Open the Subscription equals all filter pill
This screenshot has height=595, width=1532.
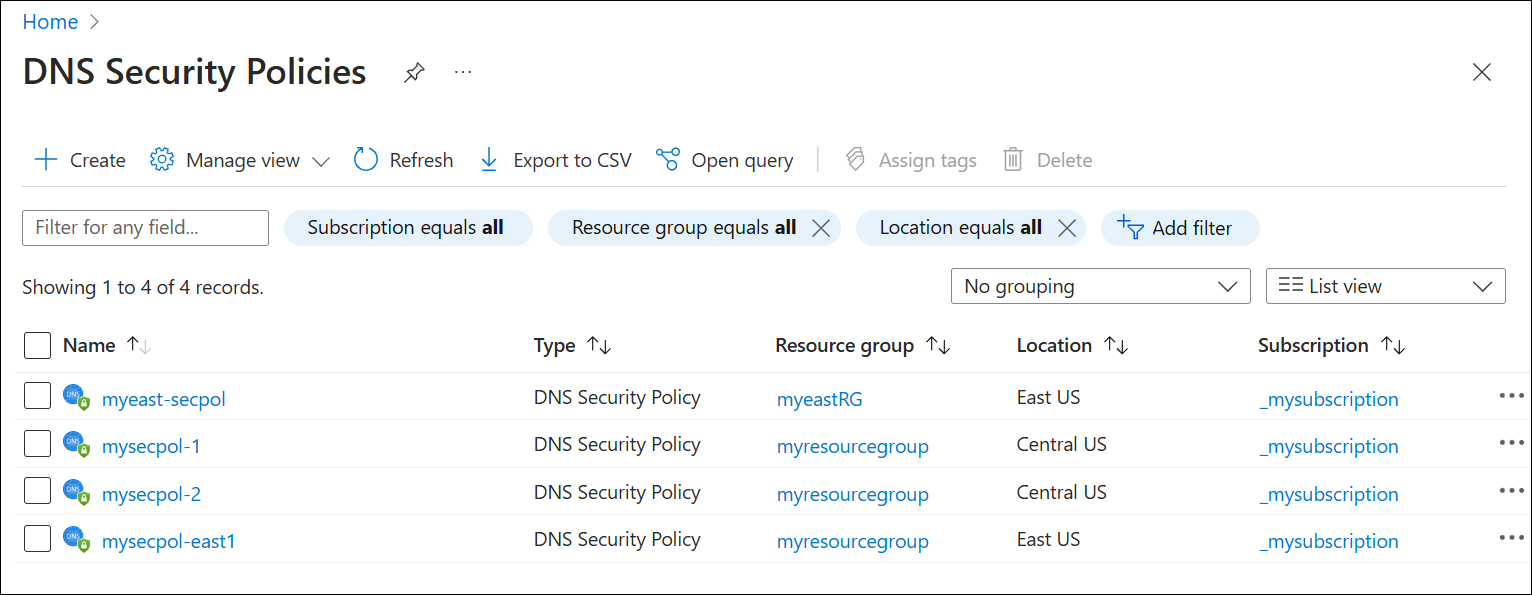tap(407, 227)
